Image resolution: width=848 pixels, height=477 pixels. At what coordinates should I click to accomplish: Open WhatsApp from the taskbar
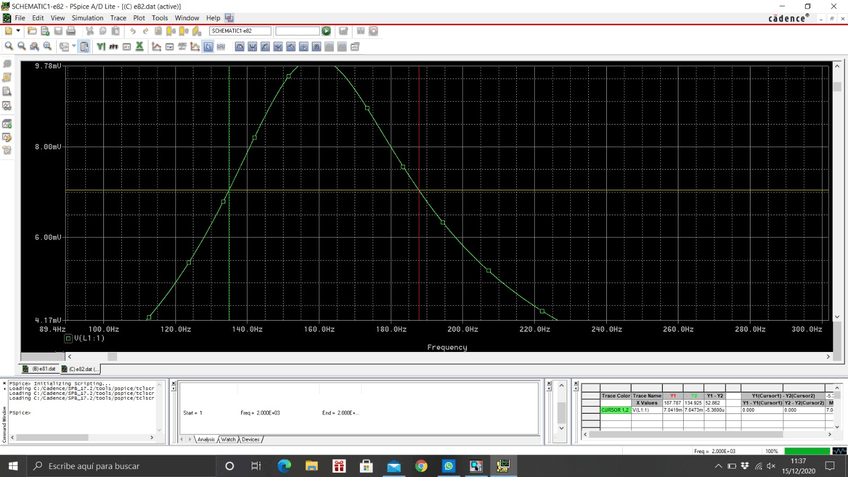point(448,466)
